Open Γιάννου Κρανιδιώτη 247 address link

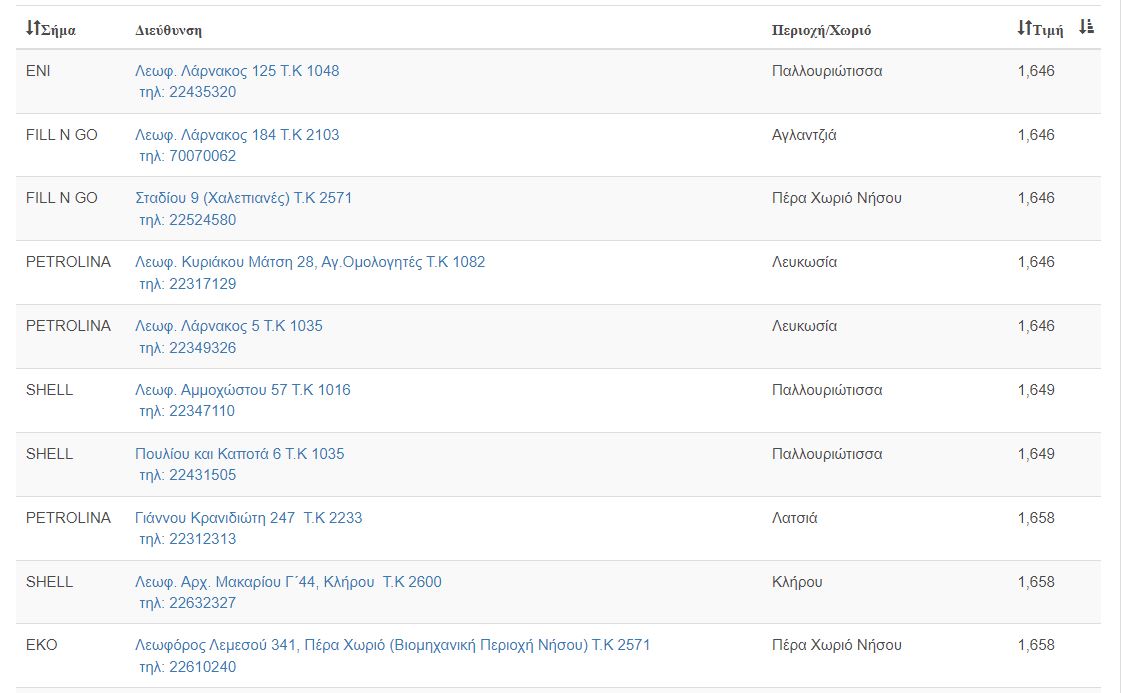pyautogui.click(x=248, y=518)
